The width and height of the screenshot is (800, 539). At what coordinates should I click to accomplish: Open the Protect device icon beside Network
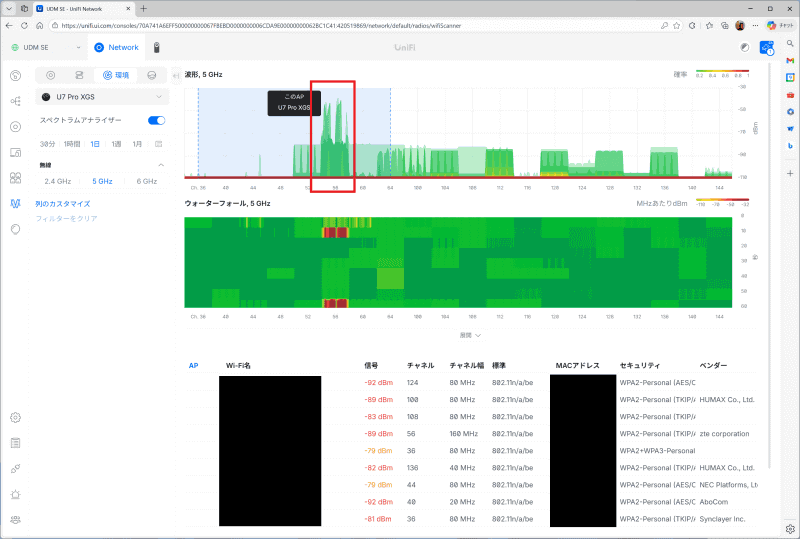pyautogui.click(x=157, y=47)
